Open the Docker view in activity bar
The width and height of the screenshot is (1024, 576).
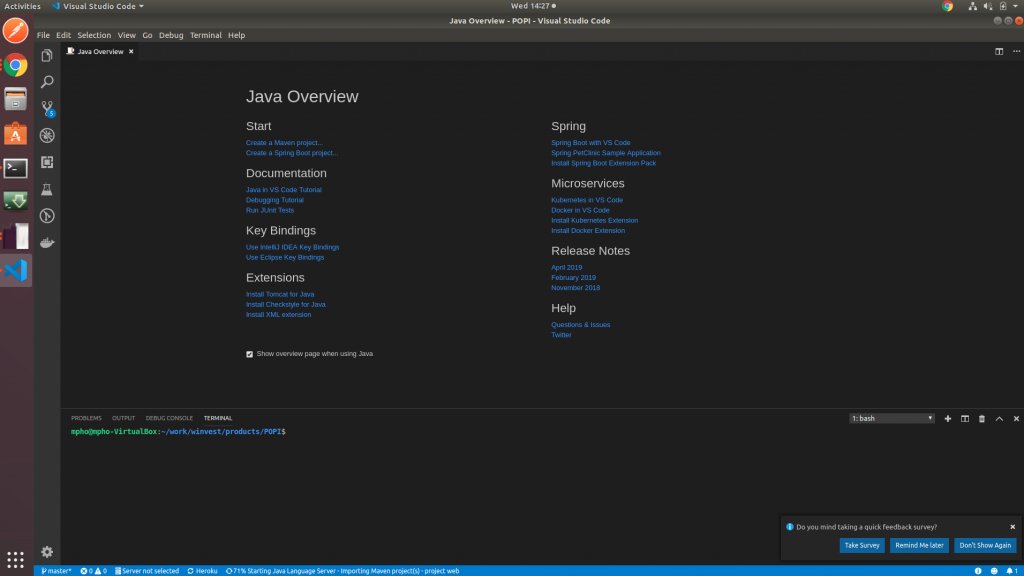pos(46,242)
